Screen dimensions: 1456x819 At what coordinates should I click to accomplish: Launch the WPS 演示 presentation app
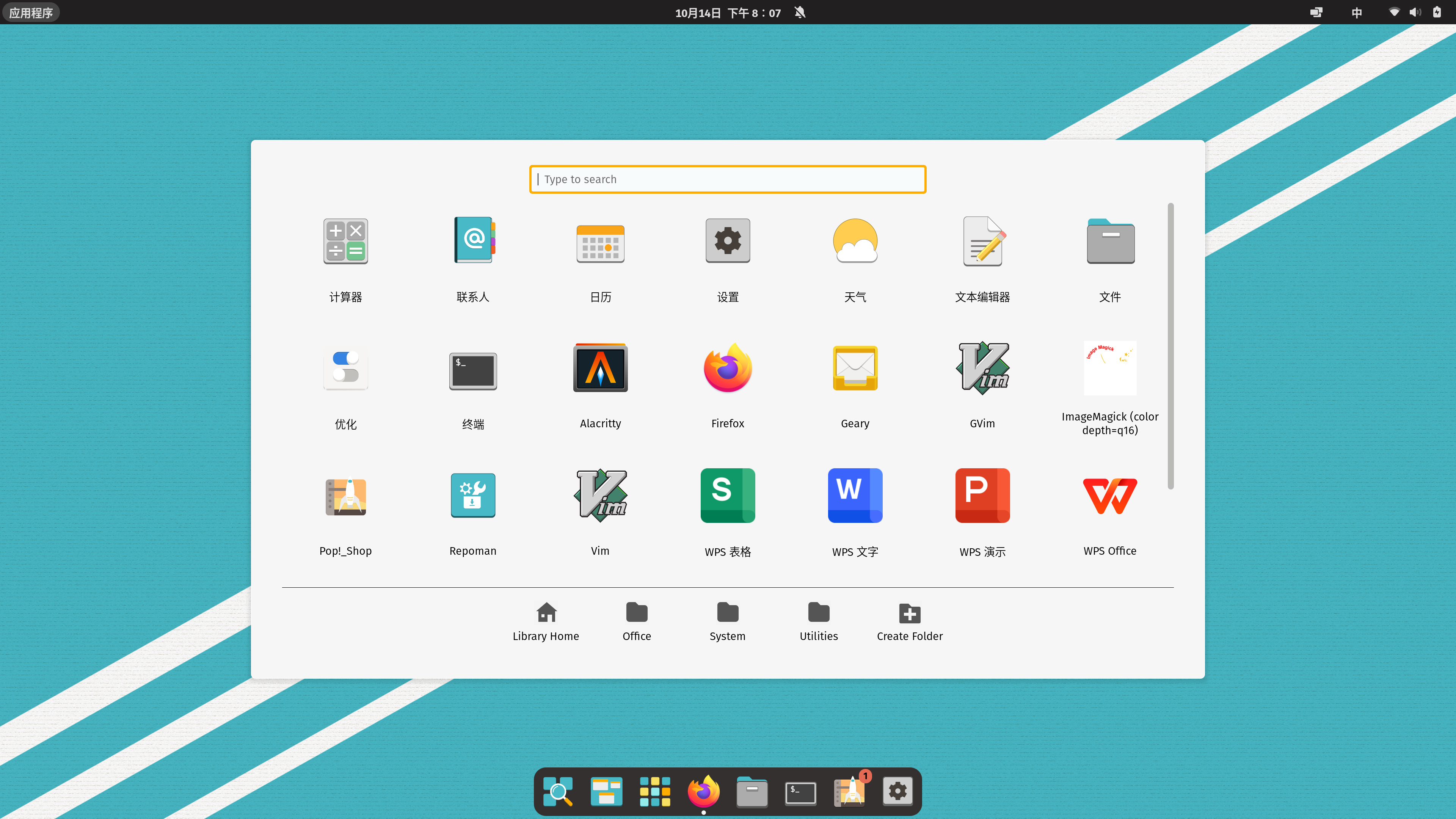pyautogui.click(x=982, y=496)
